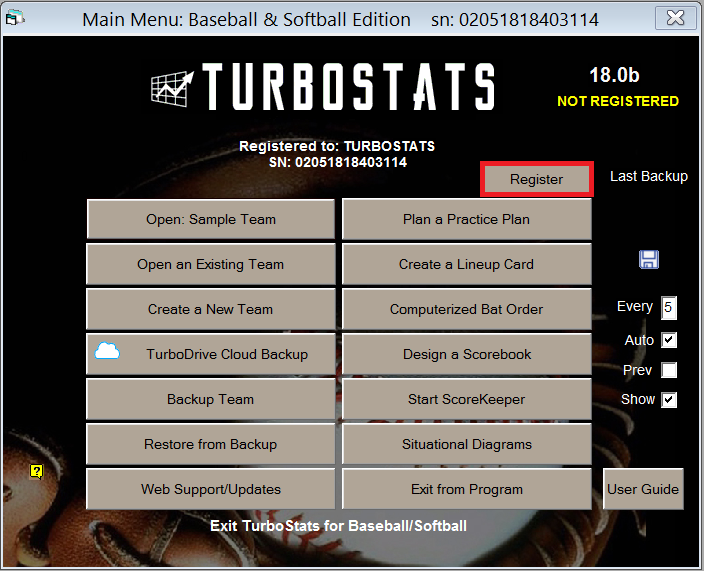Viewport: 704px width, 571px height.
Task: Open Computerized Bat Order
Action: pyautogui.click(x=466, y=309)
